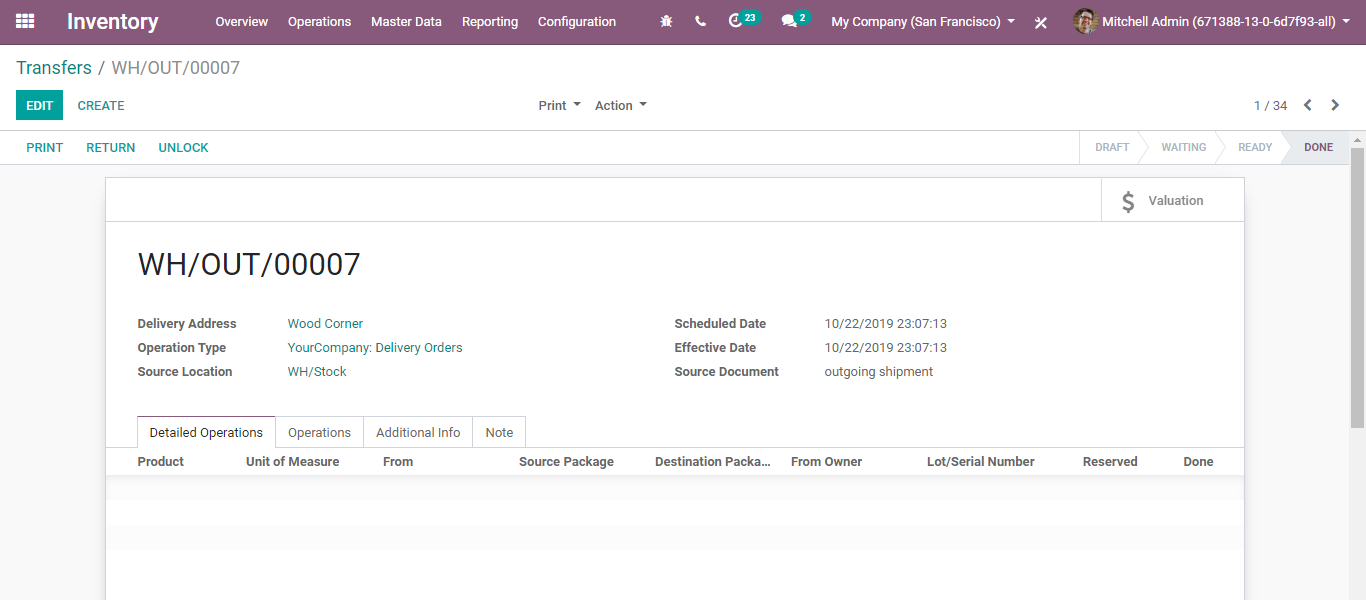
Task: Switch to the Detailed Operations tab
Action: pyautogui.click(x=206, y=432)
